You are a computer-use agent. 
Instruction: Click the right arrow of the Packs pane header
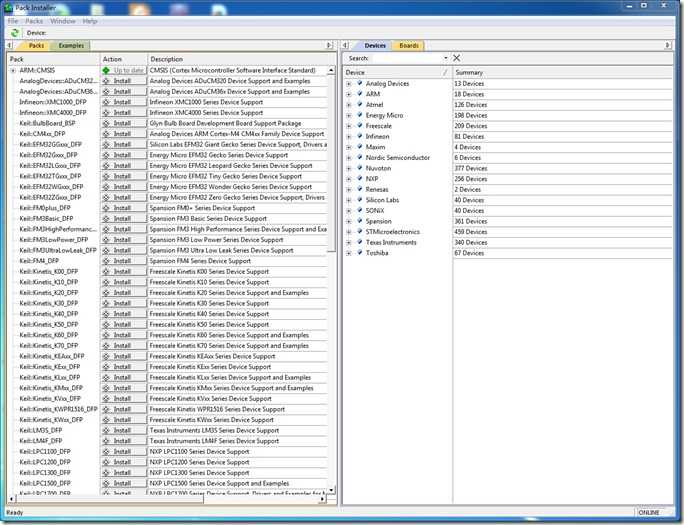click(x=329, y=45)
